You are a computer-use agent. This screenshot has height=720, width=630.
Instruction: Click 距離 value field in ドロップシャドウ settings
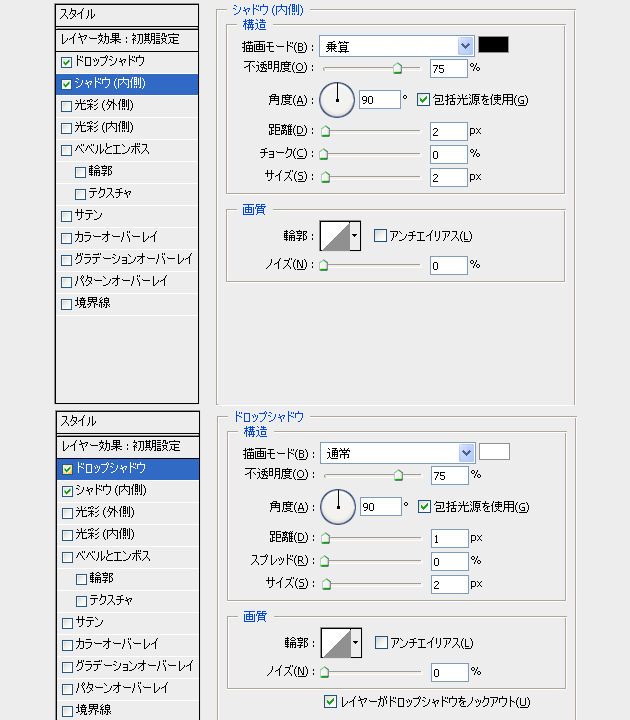click(x=450, y=539)
